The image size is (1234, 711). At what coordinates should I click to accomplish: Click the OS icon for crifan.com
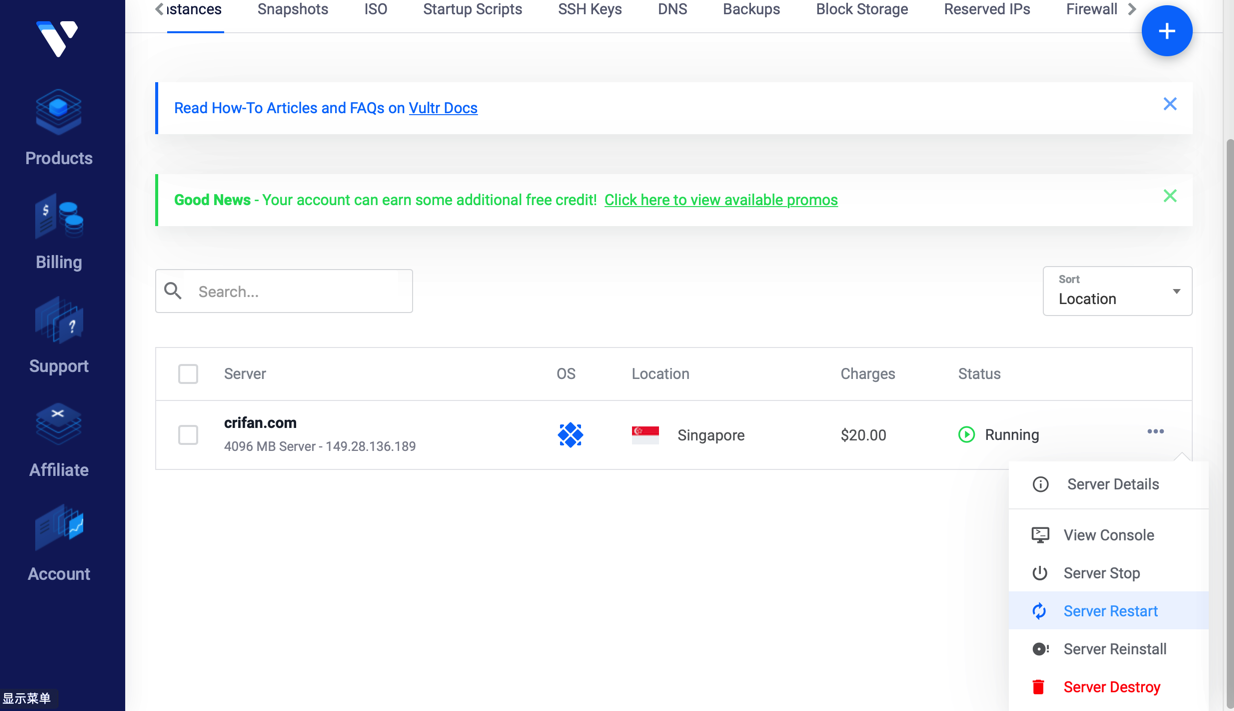click(x=570, y=435)
